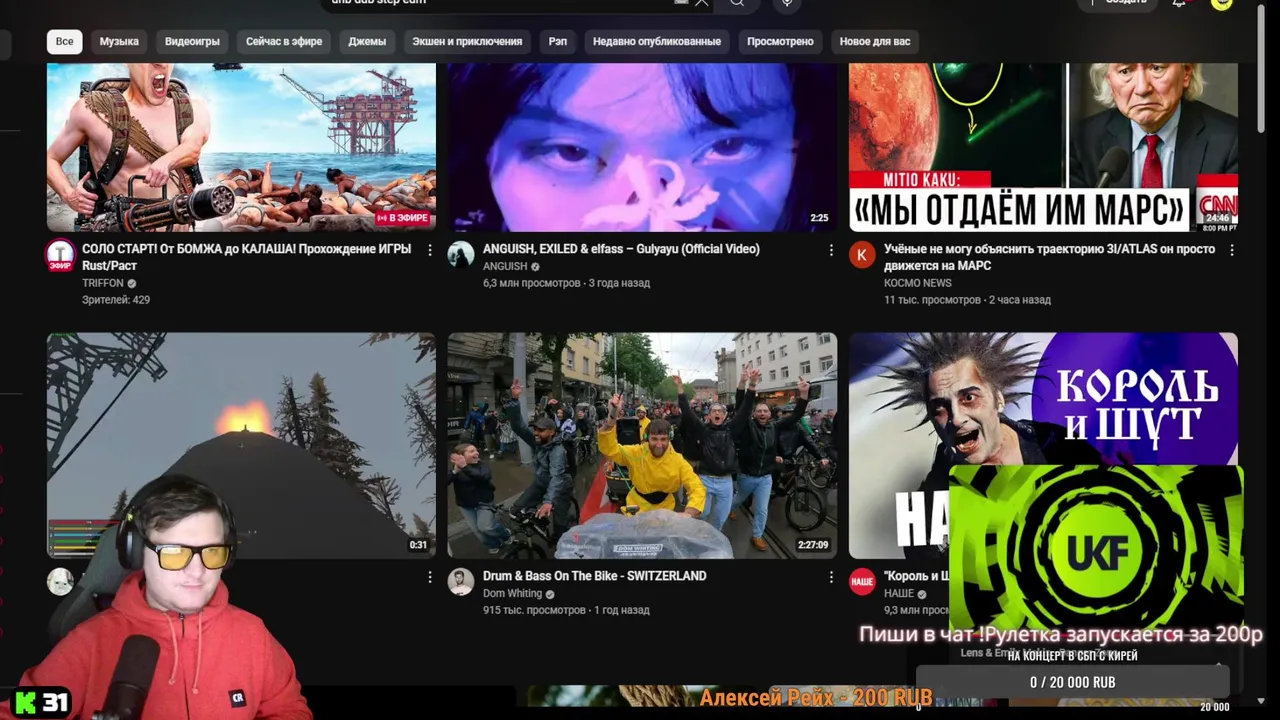Click the 2:25 duration badge
This screenshot has height=720, width=1280.
(819, 218)
